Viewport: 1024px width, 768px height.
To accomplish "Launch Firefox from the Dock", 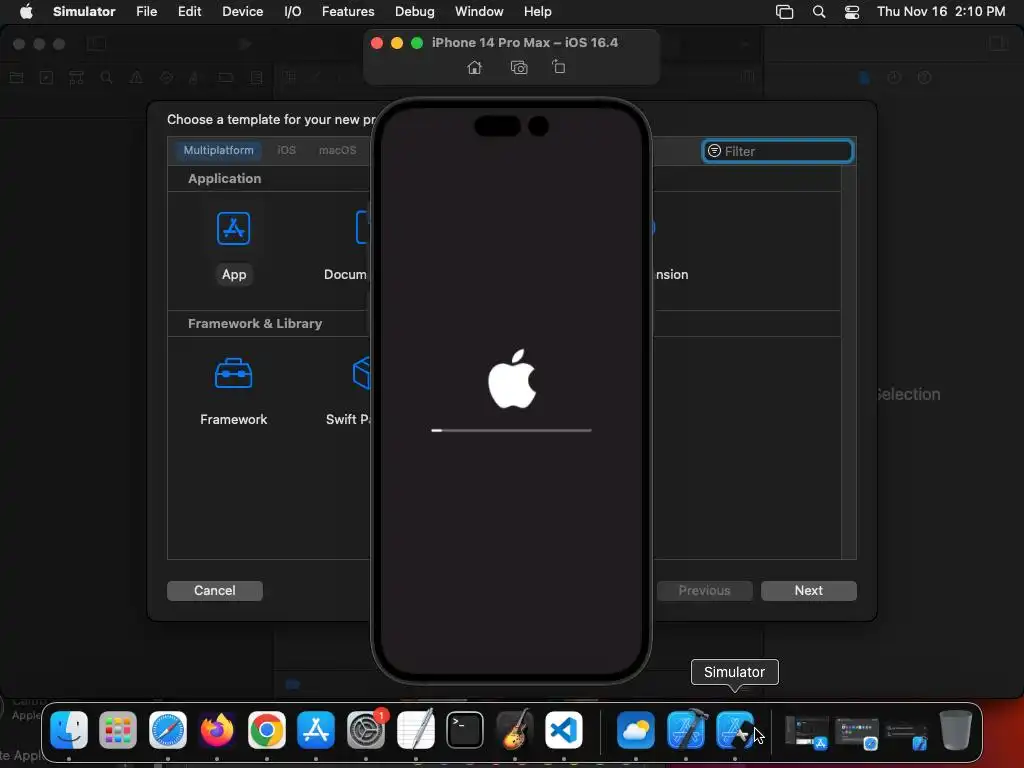I will pos(217,730).
